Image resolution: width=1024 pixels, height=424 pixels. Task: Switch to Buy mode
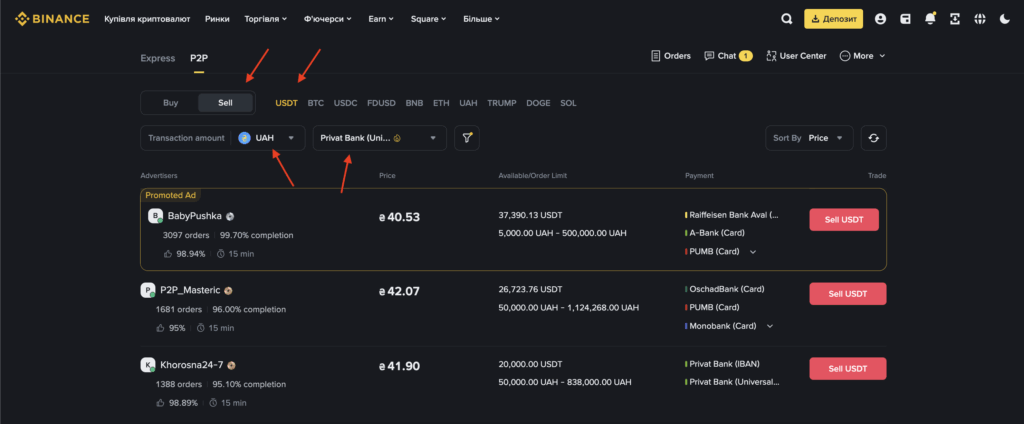coord(171,102)
